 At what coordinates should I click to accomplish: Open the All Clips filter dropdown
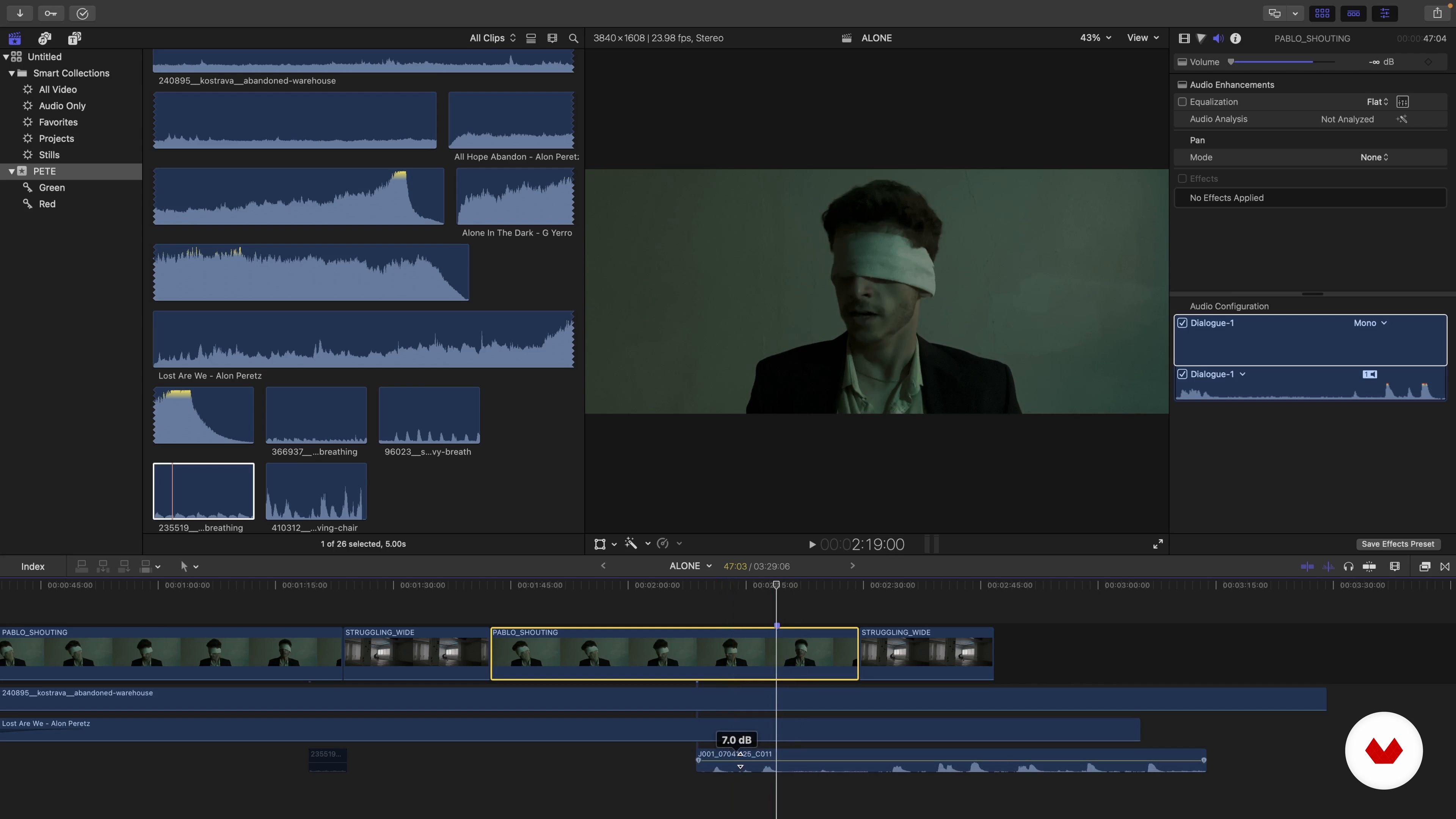click(492, 38)
